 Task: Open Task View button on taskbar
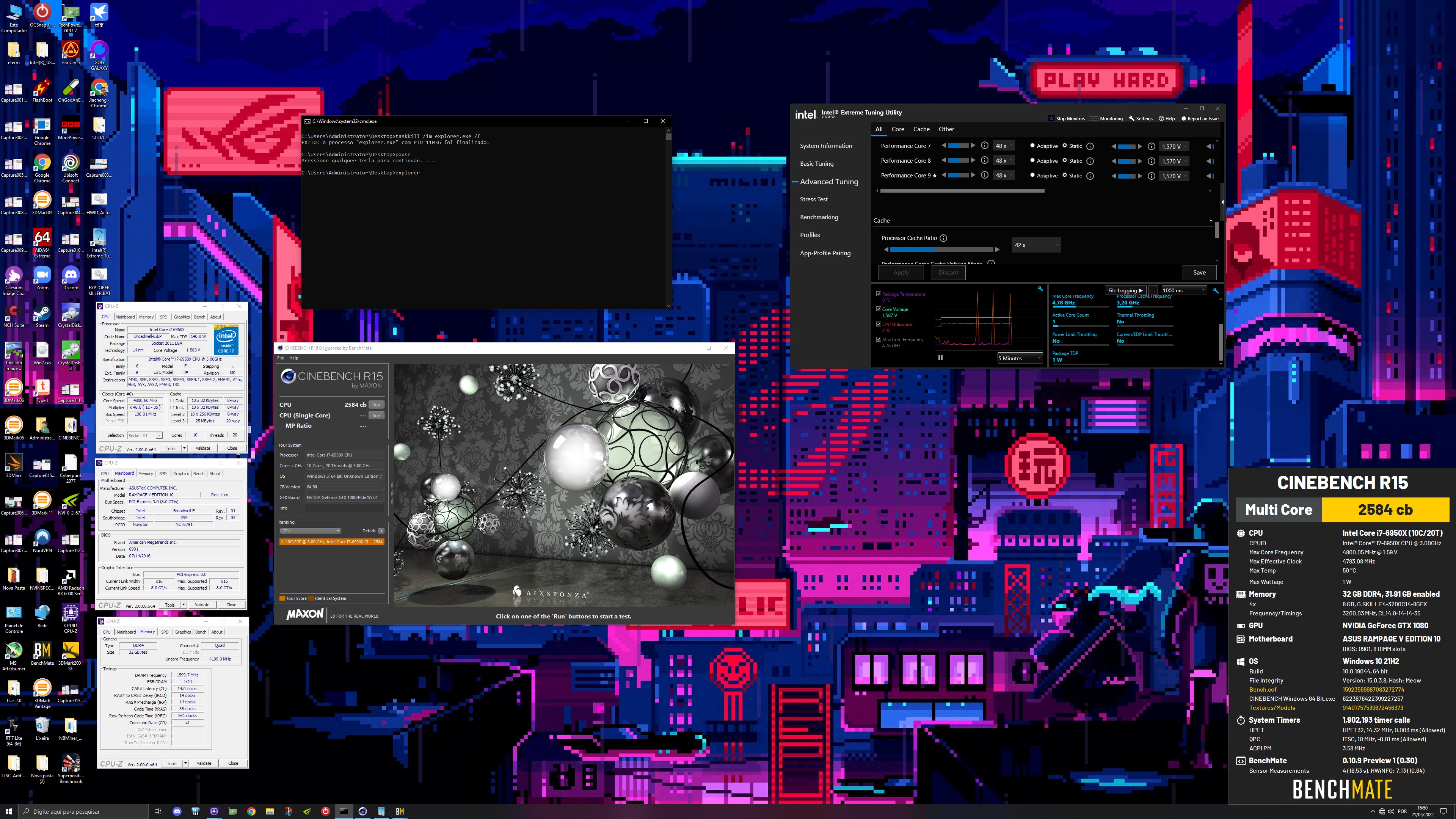coord(158,811)
